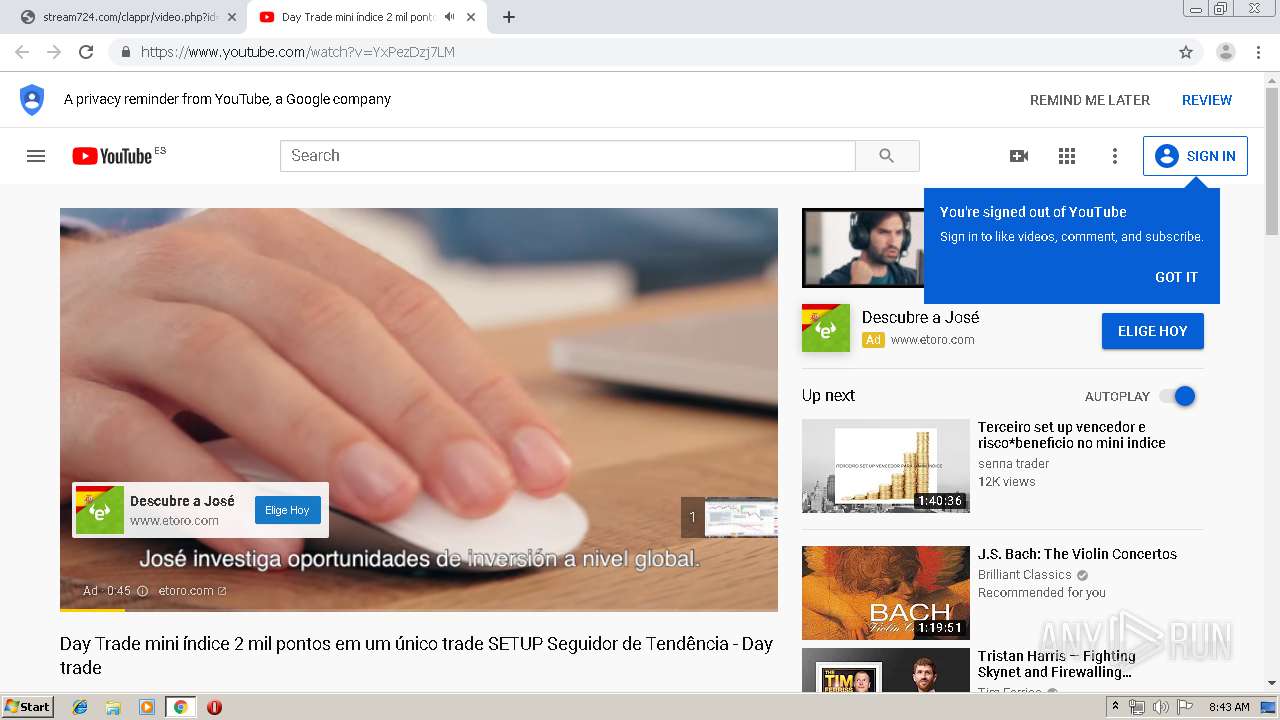Open the media player taskbar icon
Image resolution: width=1280 pixels, height=720 pixels.
[x=147, y=707]
